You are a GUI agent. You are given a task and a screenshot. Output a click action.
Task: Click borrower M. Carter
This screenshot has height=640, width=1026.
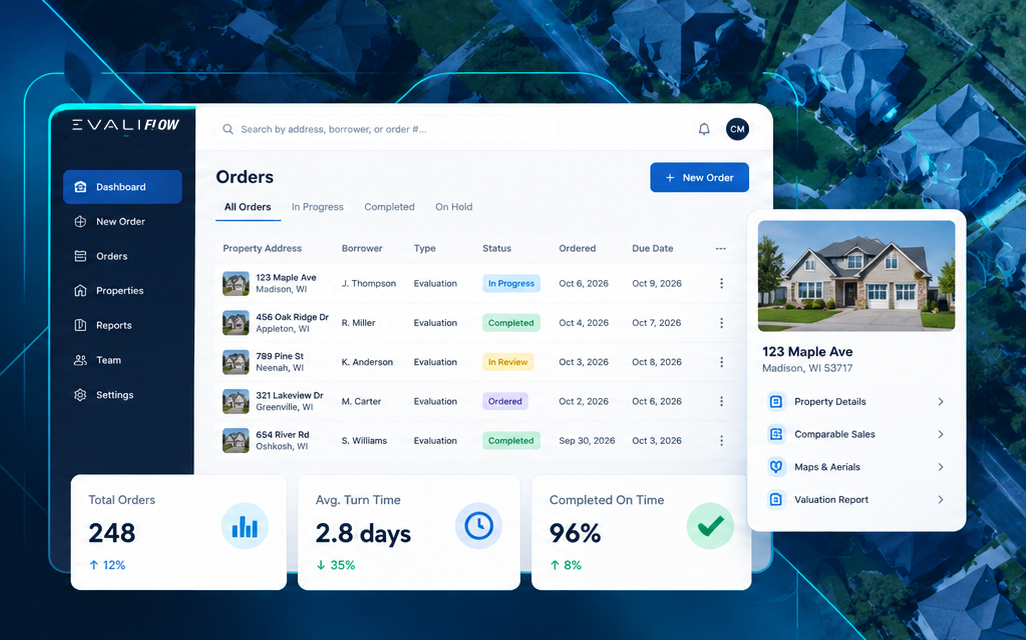[361, 401]
